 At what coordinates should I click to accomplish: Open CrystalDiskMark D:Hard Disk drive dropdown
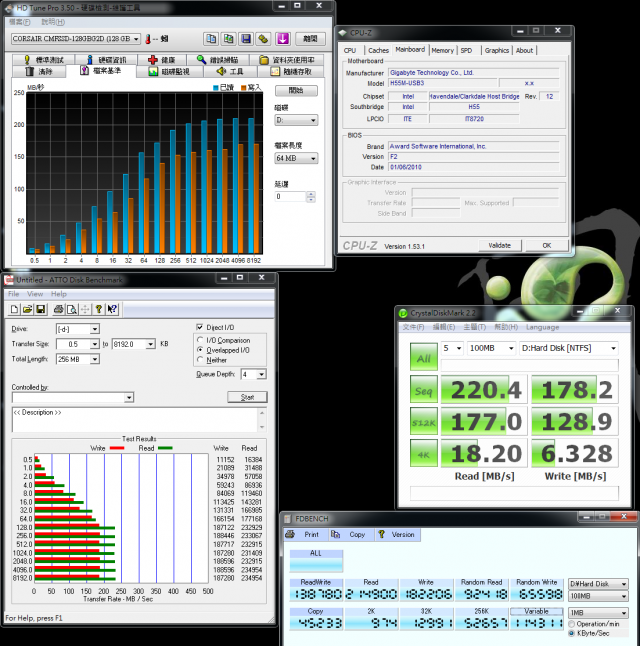(569, 348)
